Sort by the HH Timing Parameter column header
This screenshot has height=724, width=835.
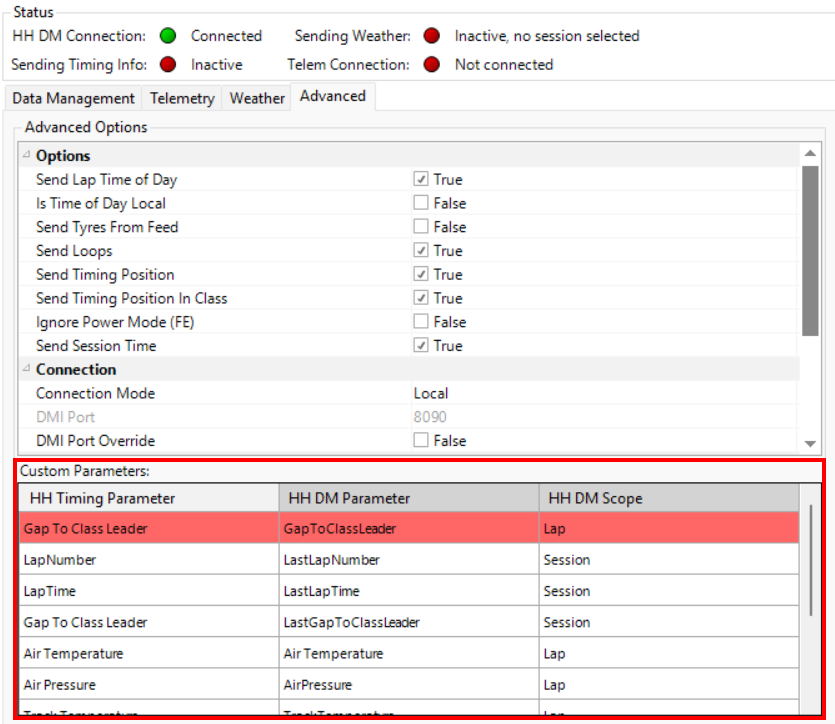148,498
